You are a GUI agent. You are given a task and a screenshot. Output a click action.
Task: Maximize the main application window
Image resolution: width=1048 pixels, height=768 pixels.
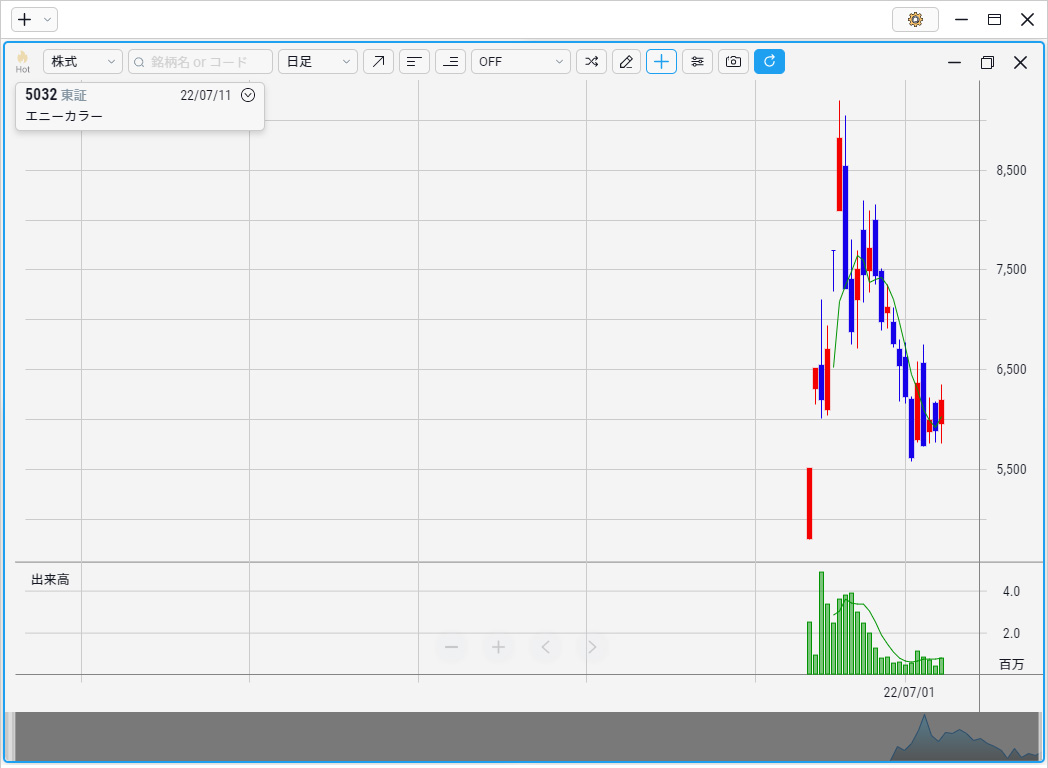point(995,19)
